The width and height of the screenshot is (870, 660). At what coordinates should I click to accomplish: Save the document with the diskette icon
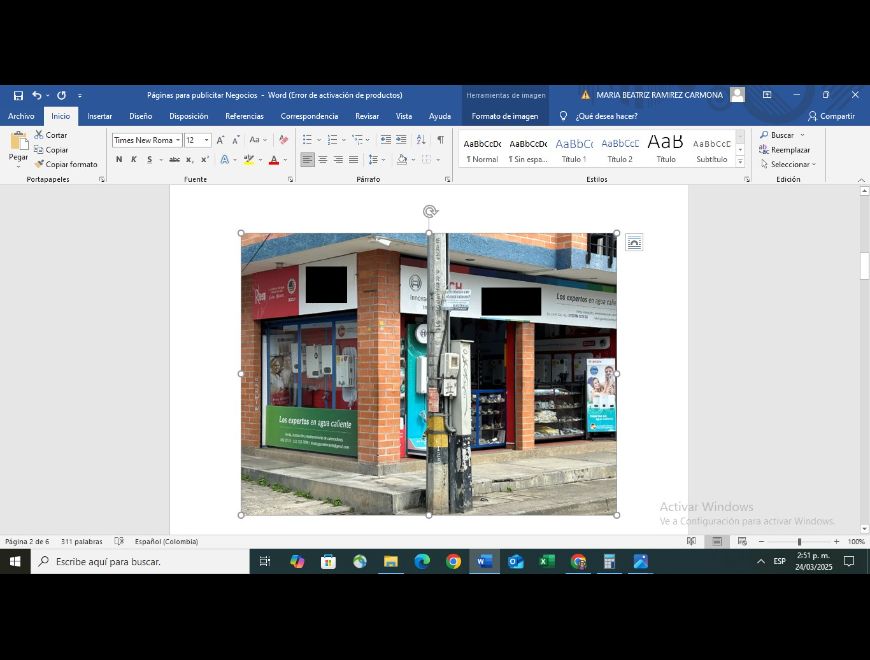pyautogui.click(x=18, y=95)
